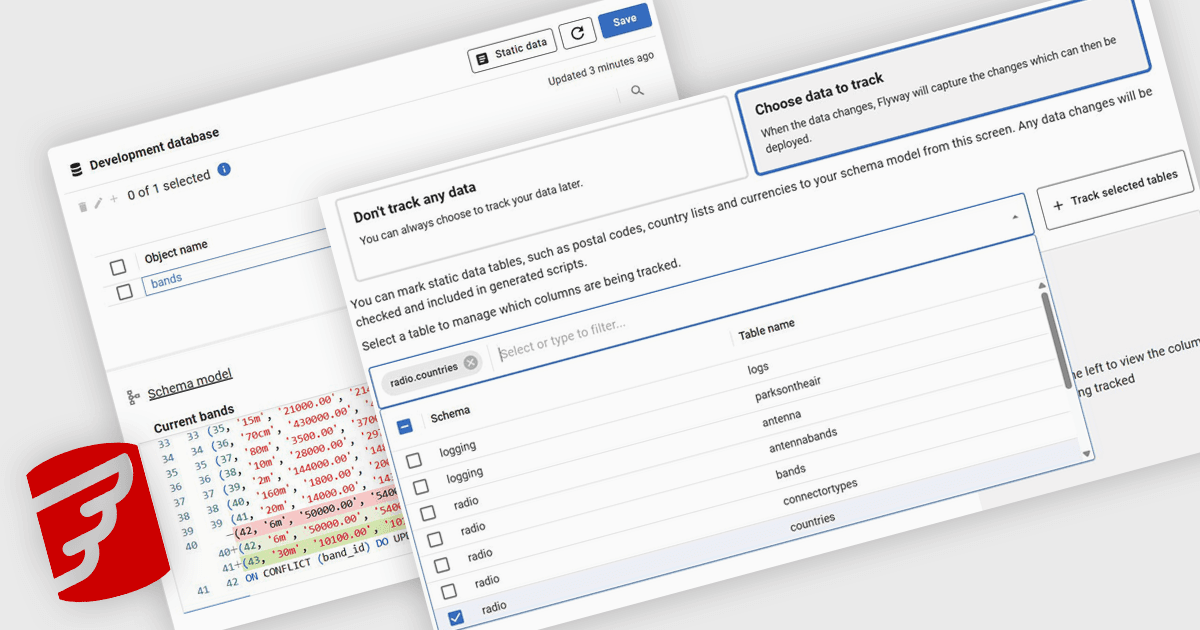Image resolution: width=1200 pixels, height=630 pixels.
Task: Click the pencil edit icon
Action: pos(98,204)
